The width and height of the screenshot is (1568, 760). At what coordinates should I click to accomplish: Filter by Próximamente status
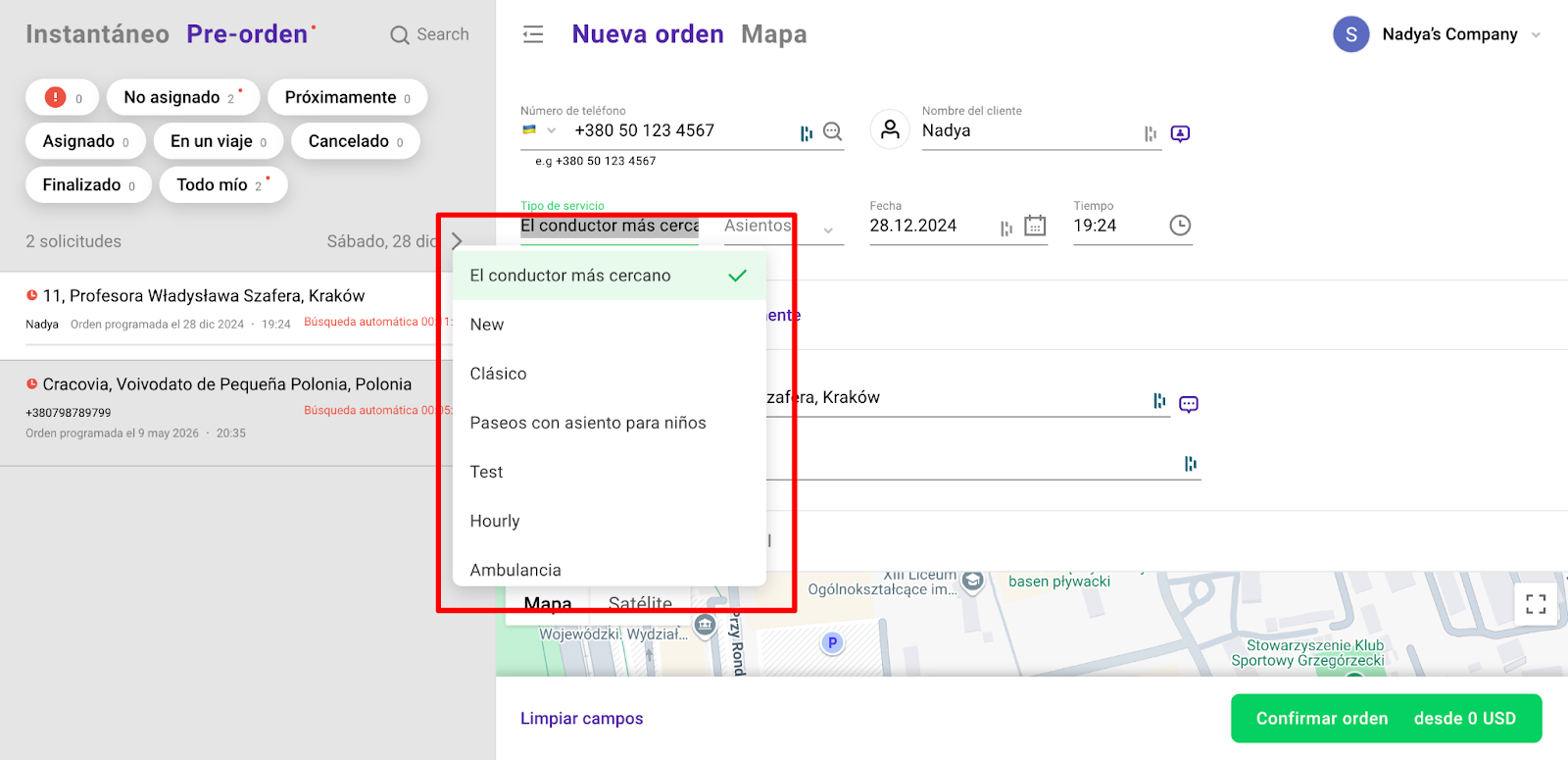click(x=348, y=97)
